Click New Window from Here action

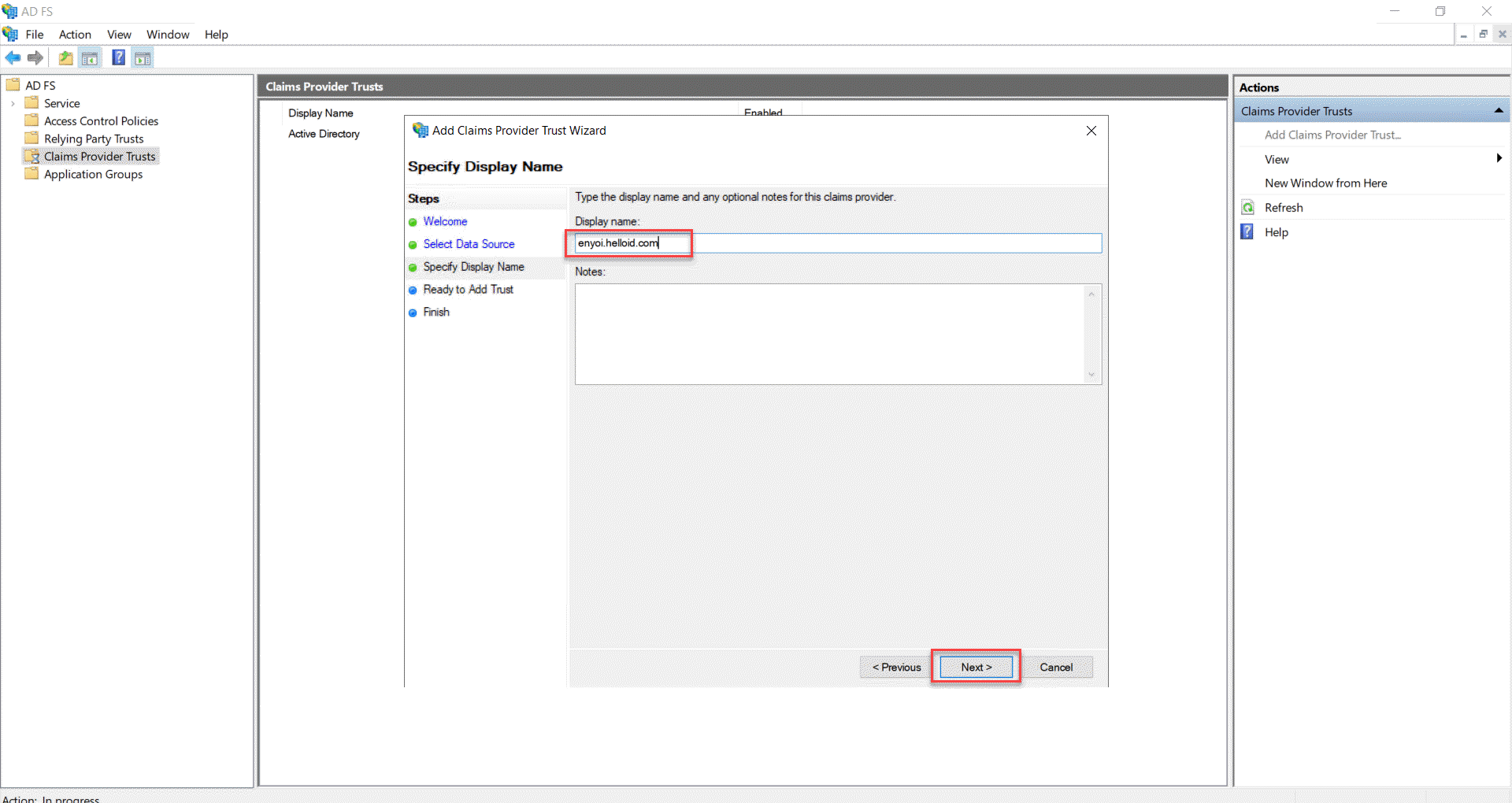coord(1325,183)
